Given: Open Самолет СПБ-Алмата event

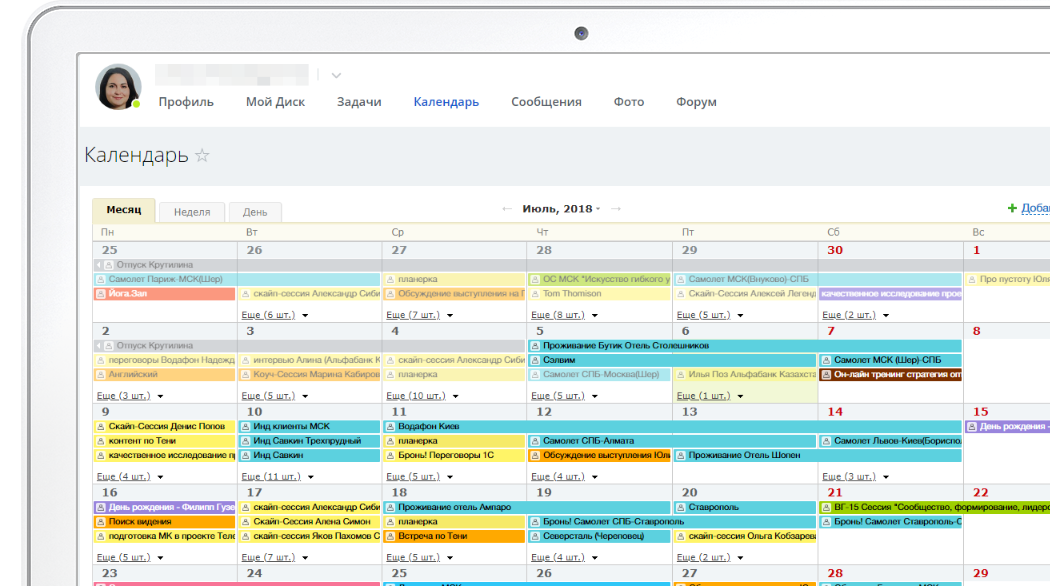Looking at the screenshot, I should click(672, 441).
